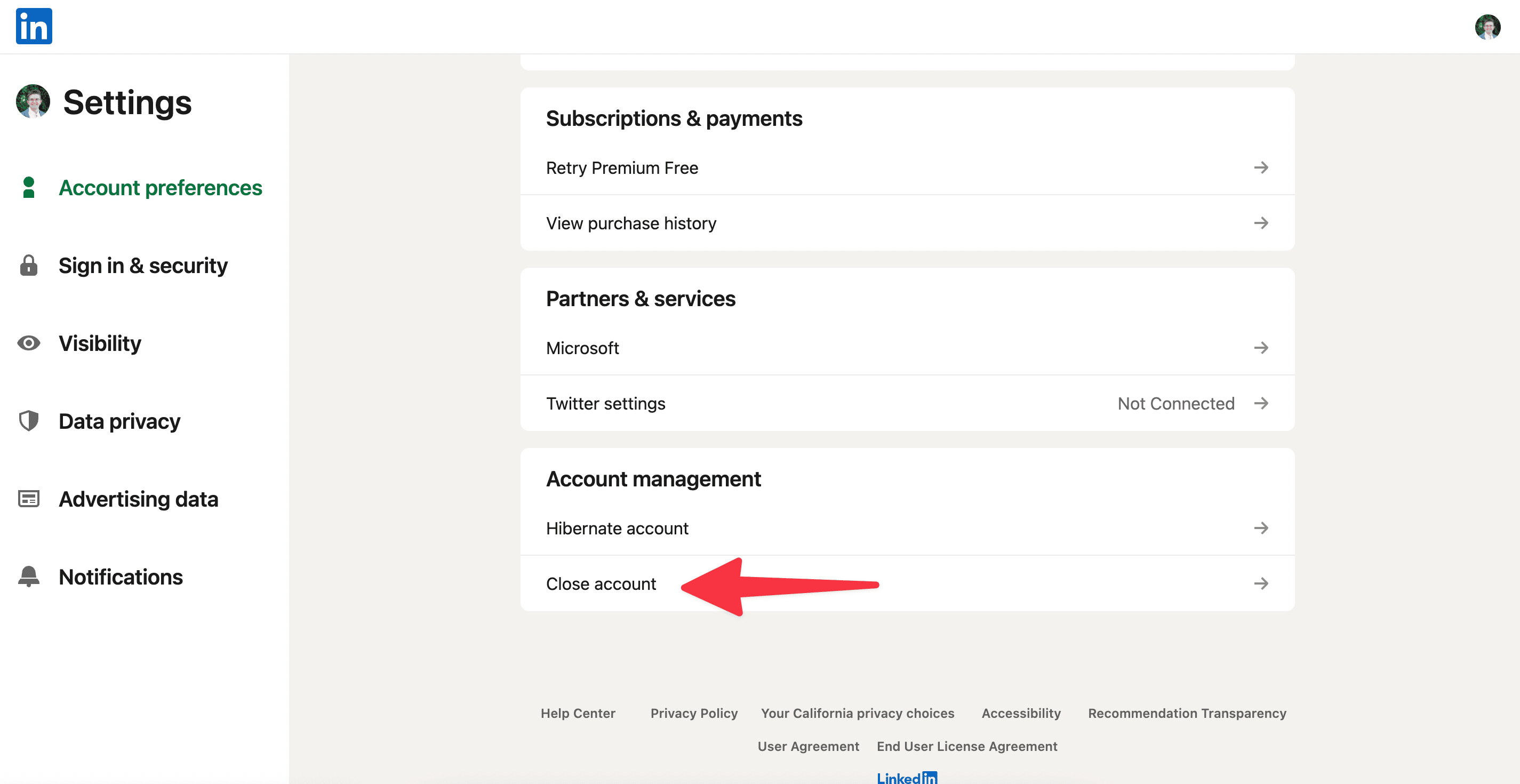The height and width of the screenshot is (784, 1520).
Task: Click the LinkedIn logo in header
Action: [34, 26]
